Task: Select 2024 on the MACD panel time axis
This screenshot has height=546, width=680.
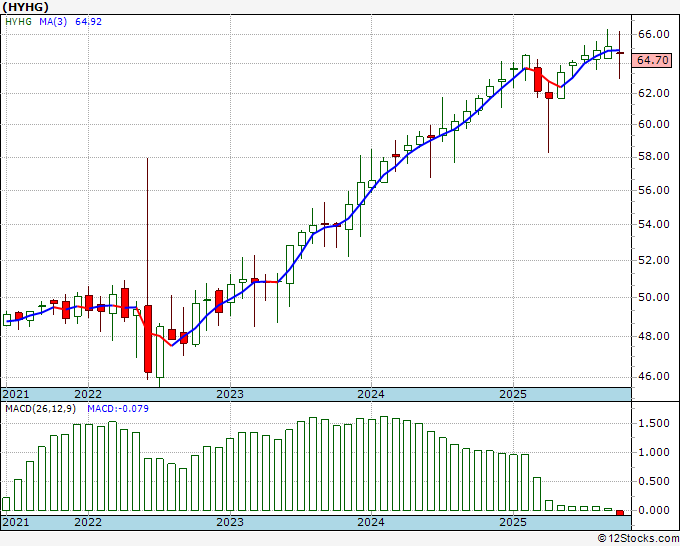Action: [x=371, y=522]
